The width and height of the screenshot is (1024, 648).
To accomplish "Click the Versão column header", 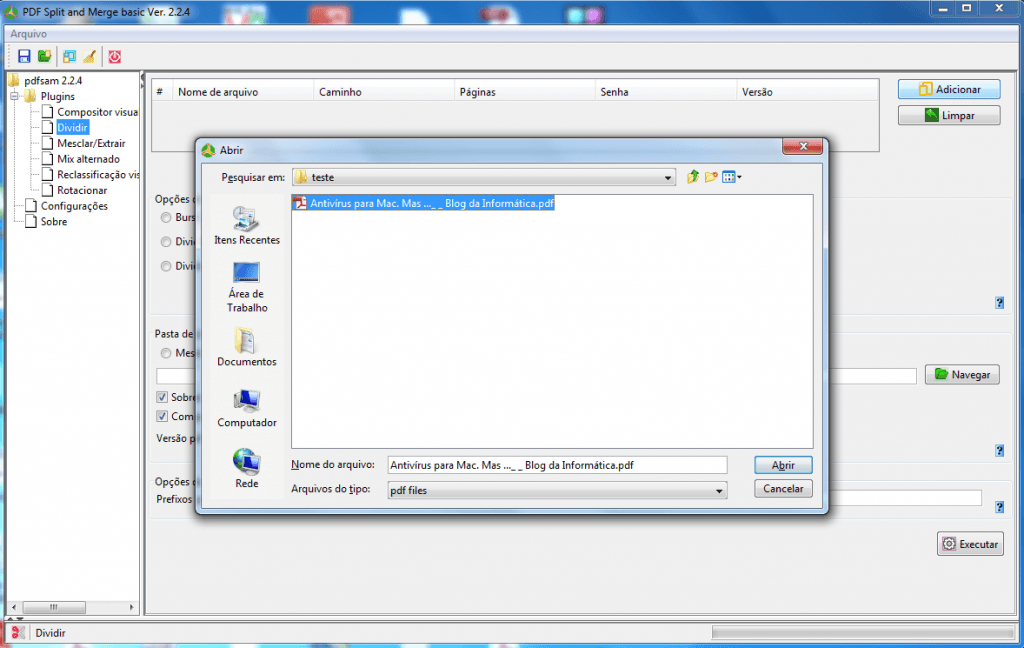I will (x=807, y=92).
